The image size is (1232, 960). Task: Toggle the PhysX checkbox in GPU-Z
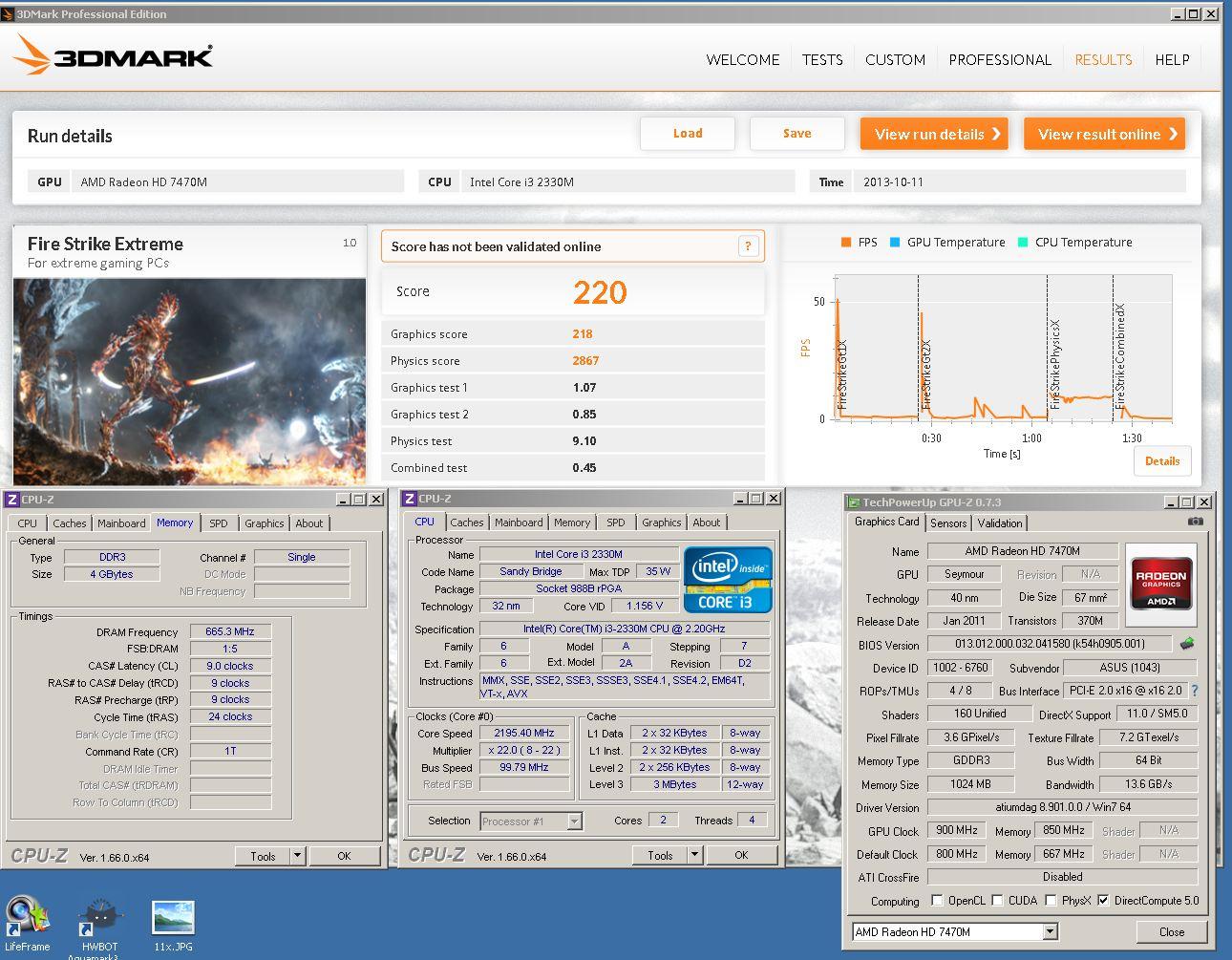(1051, 901)
